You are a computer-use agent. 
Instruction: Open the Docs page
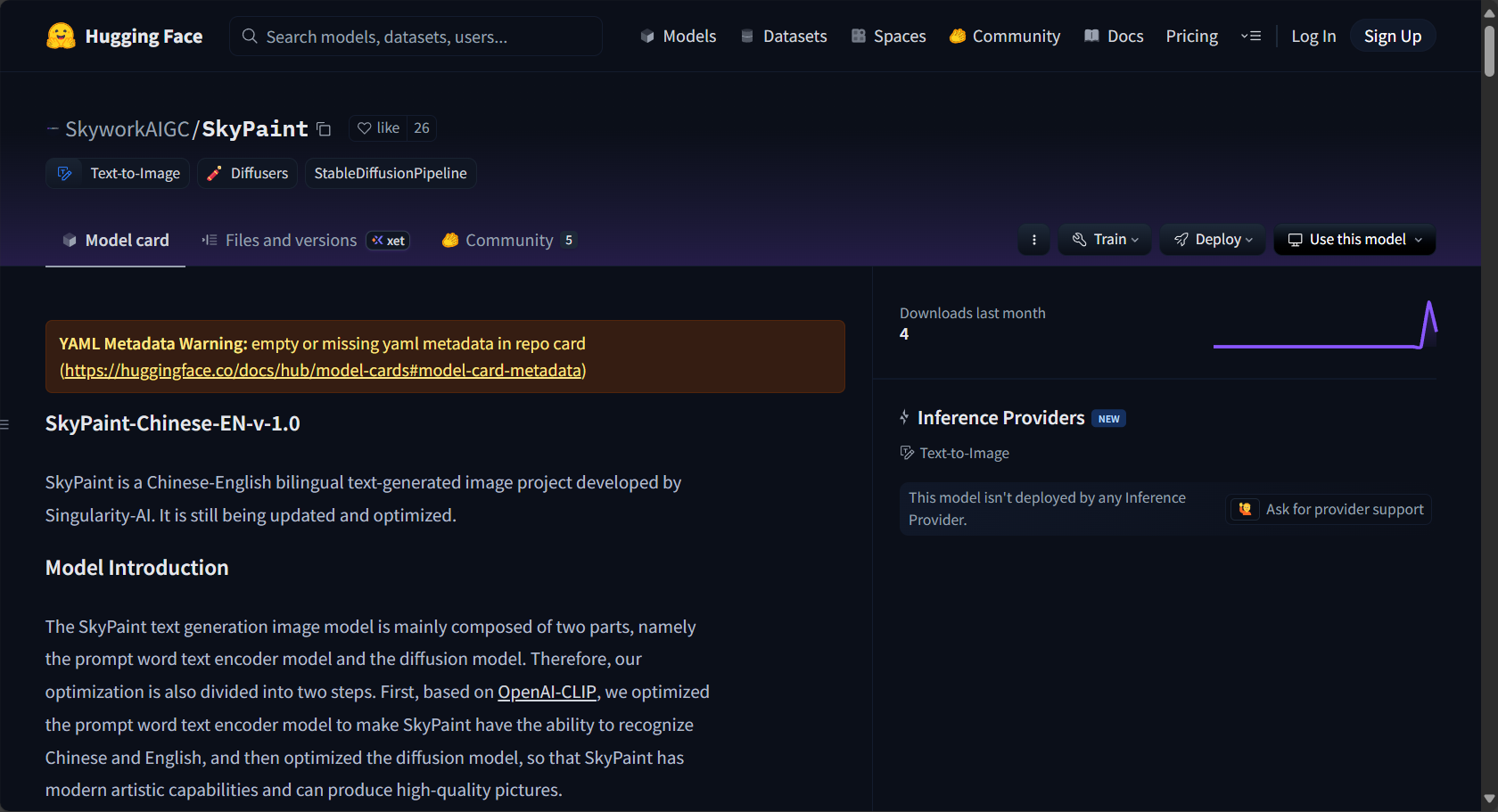coord(1114,36)
